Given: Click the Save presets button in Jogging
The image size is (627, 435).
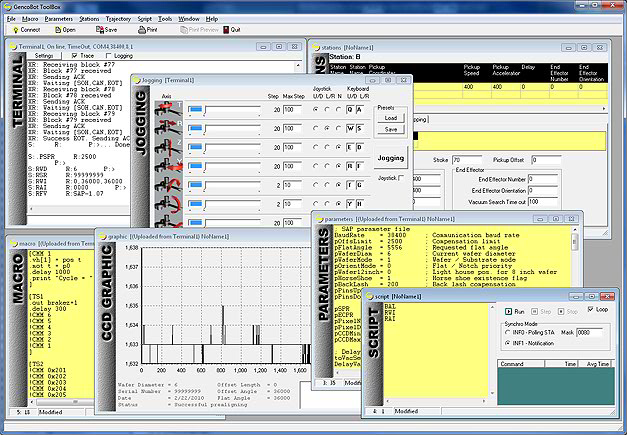Looking at the screenshot, I should pos(391,129).
